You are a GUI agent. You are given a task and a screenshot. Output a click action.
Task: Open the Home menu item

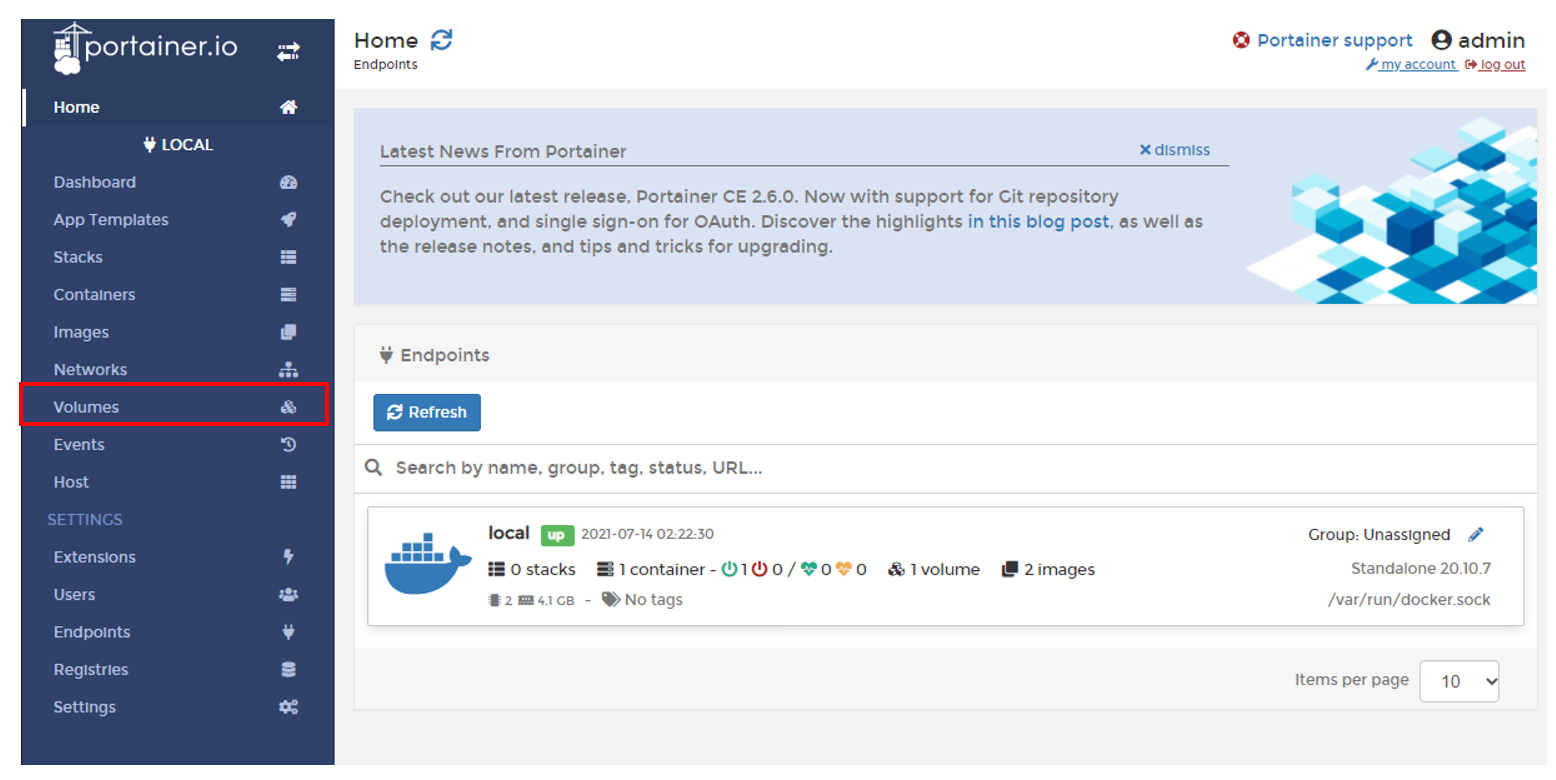pyautogui.click(x=178, y=107)
